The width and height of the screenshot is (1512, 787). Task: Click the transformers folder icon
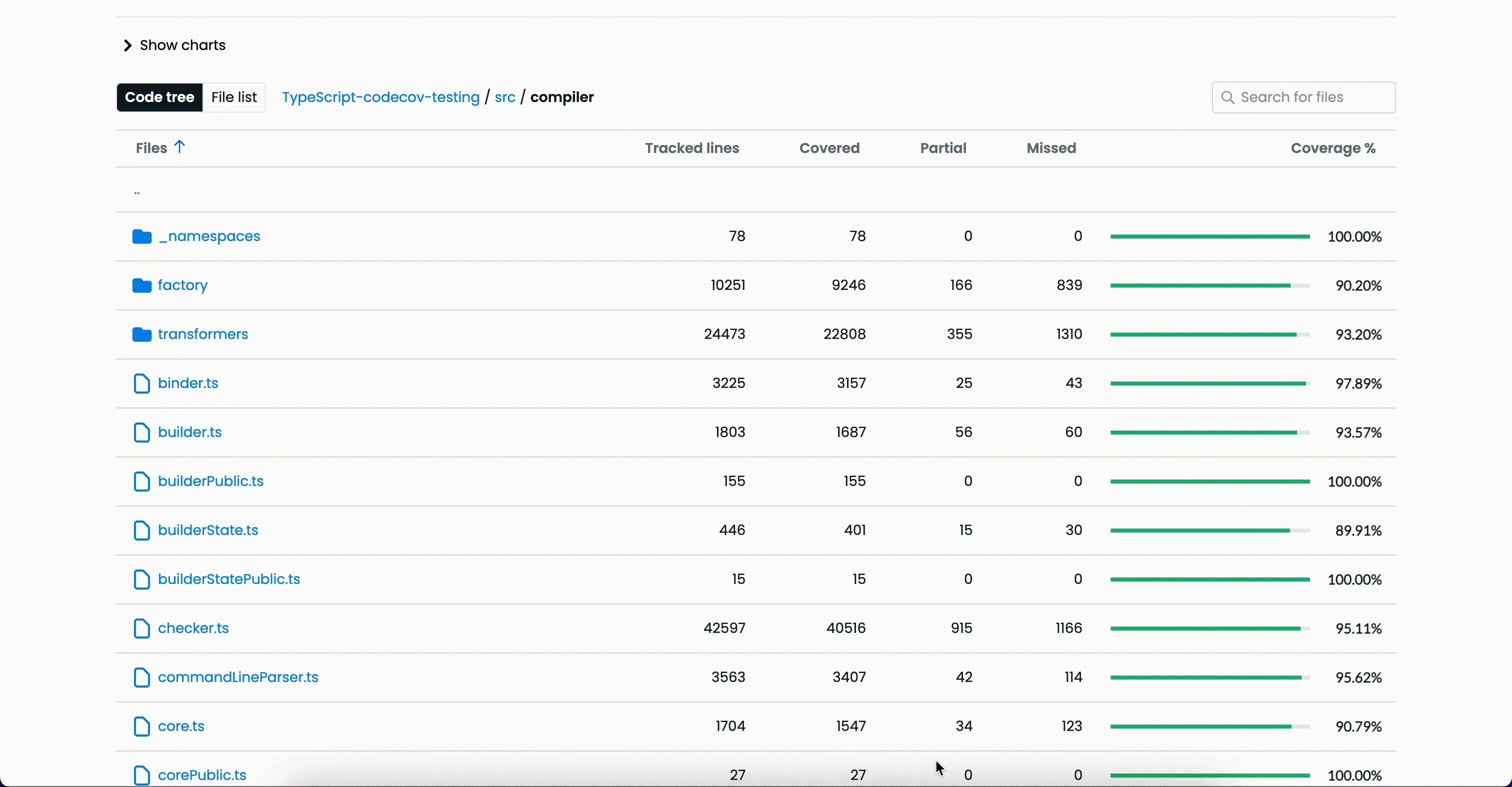click(x=141, y=334)
